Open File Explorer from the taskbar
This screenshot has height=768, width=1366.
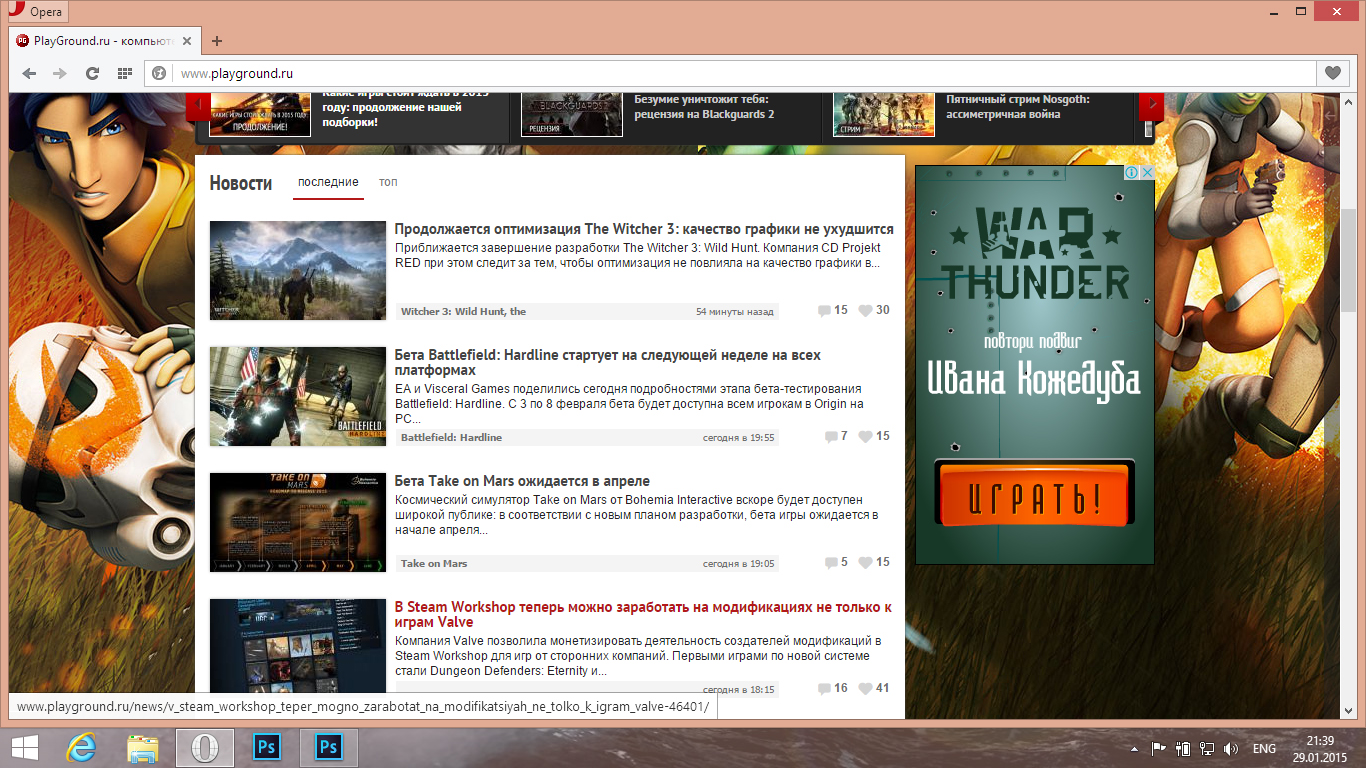tap(143, 748)
